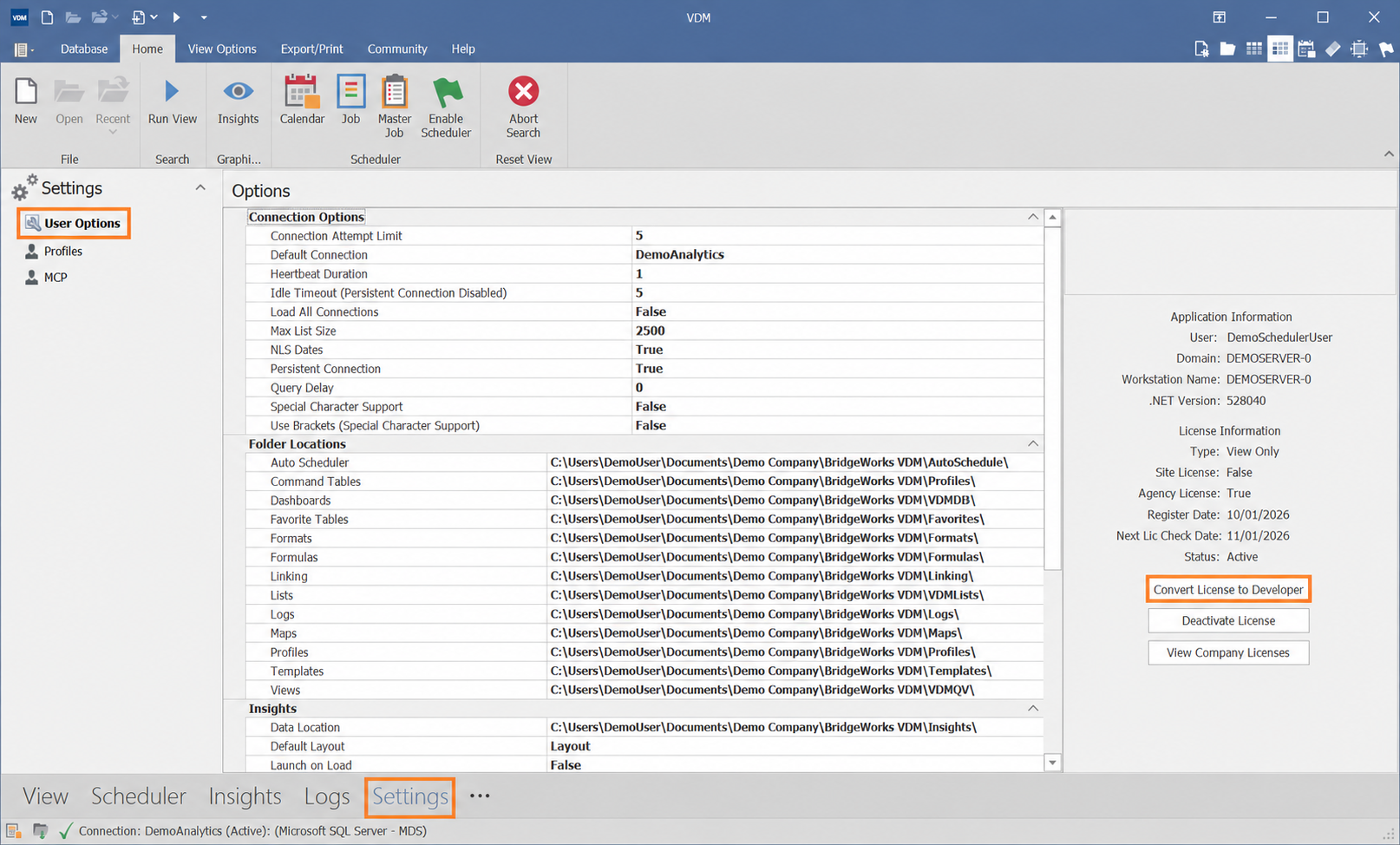Click the Load All Connections False value
Screen dimensions: 1400x845
651,311
